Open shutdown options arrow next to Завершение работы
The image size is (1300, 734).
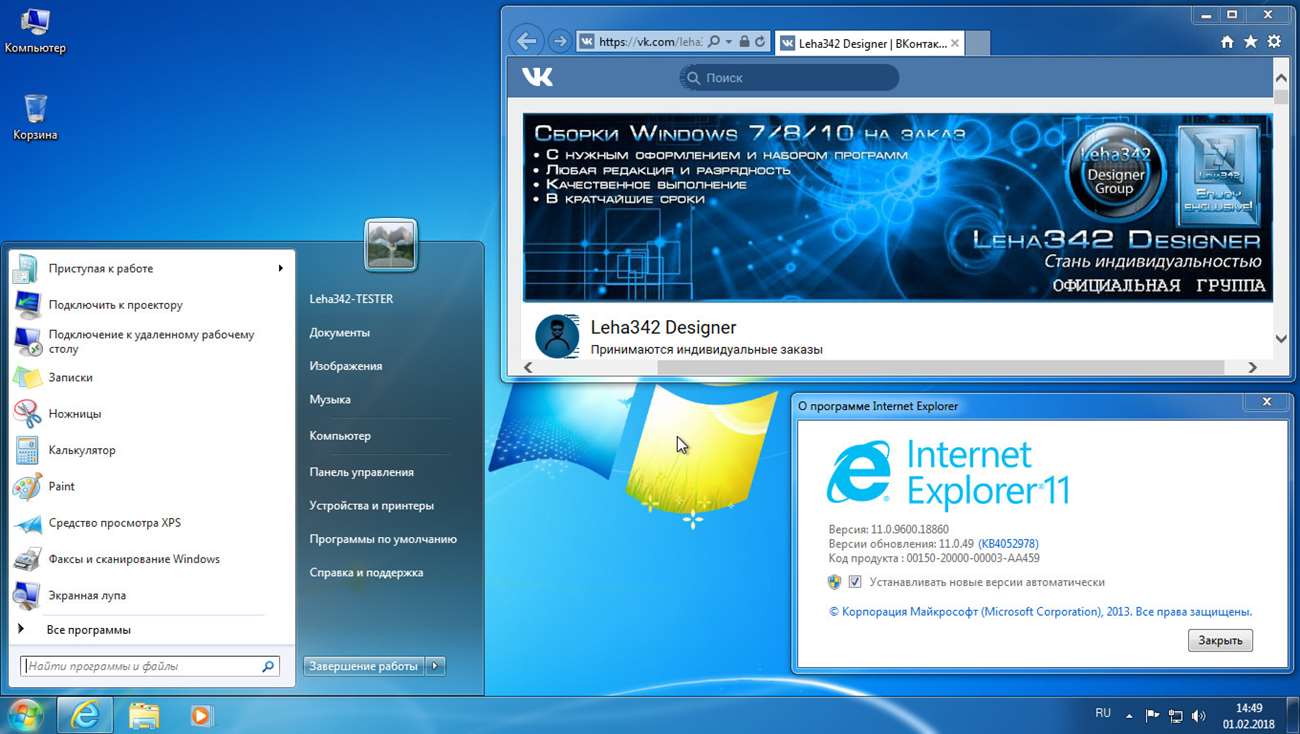[435, 666]
